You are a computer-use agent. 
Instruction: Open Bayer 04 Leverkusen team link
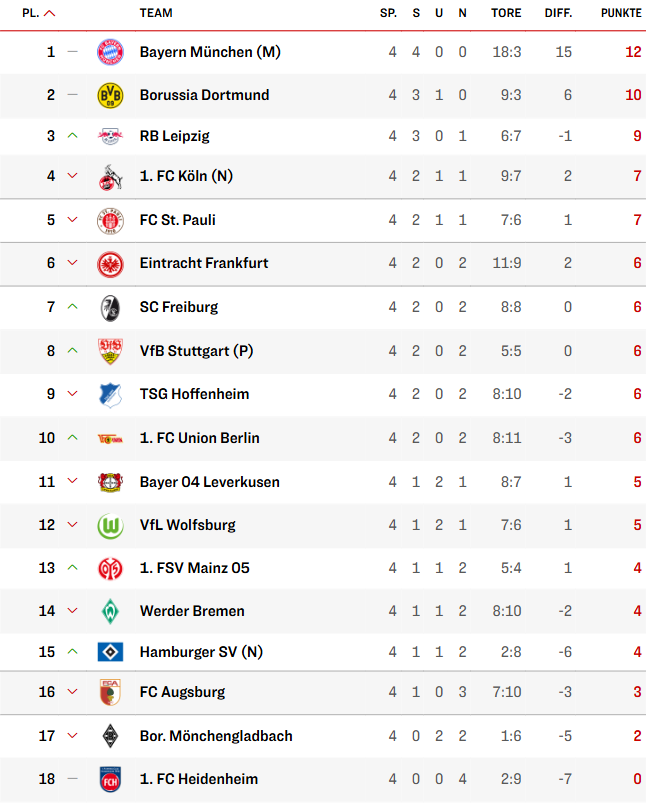(210, 482)
